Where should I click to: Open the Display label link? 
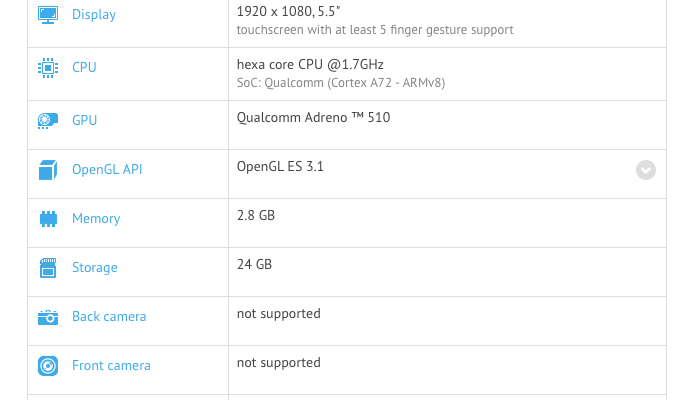[x=94, y=15]
